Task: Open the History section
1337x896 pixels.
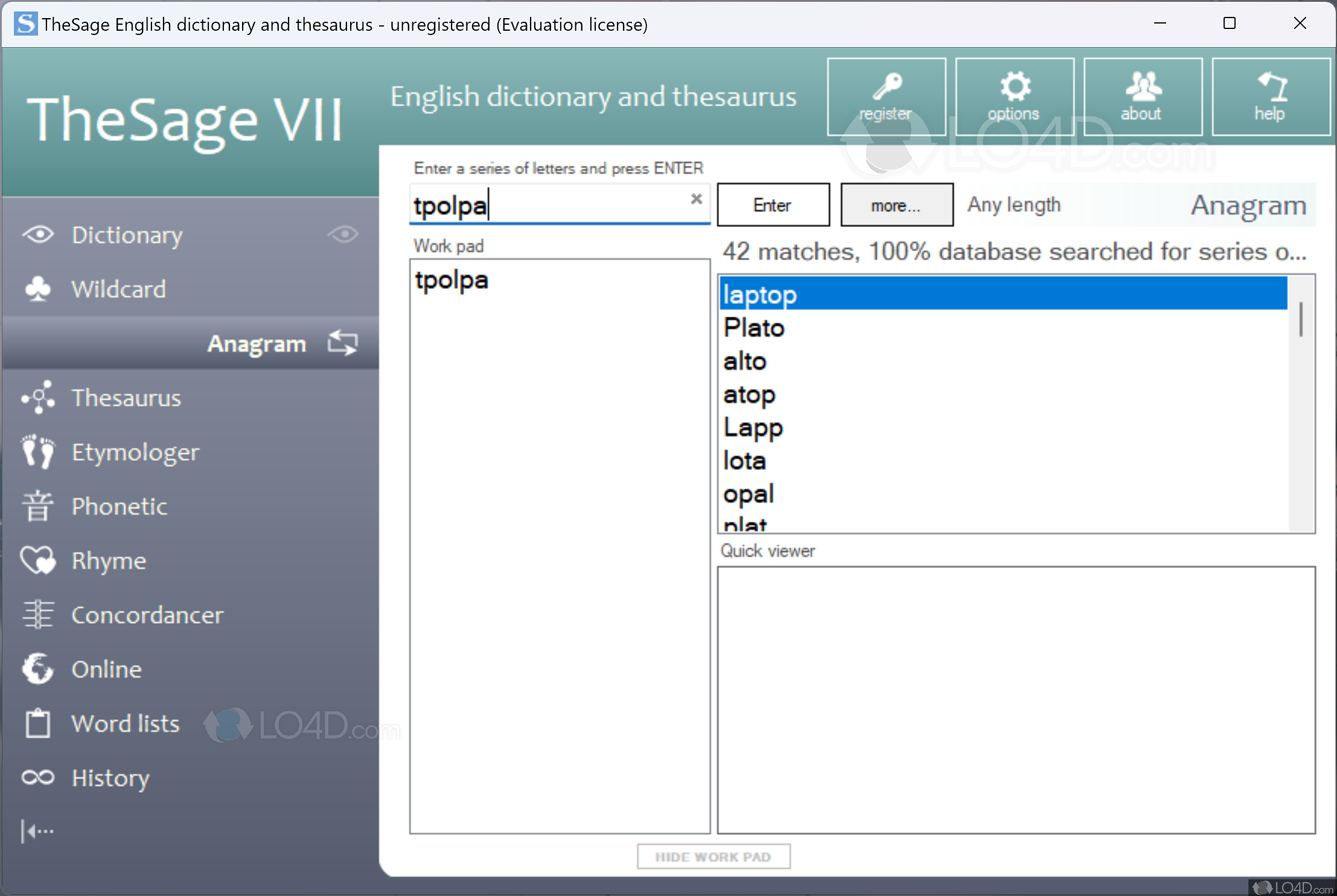Action: click(x=110, y=778)
